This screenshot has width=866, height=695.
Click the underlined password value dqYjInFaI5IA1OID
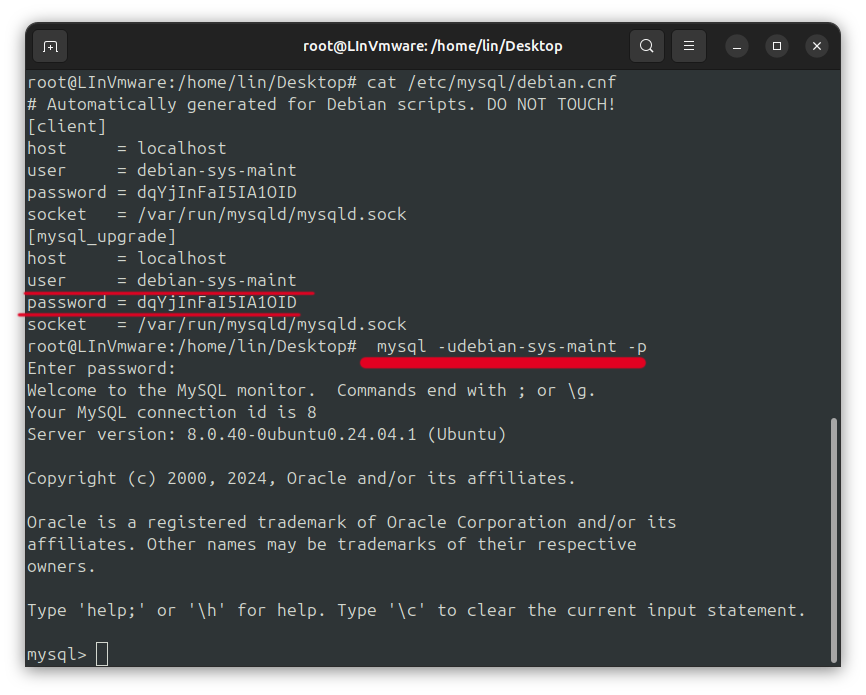point(216,302)
